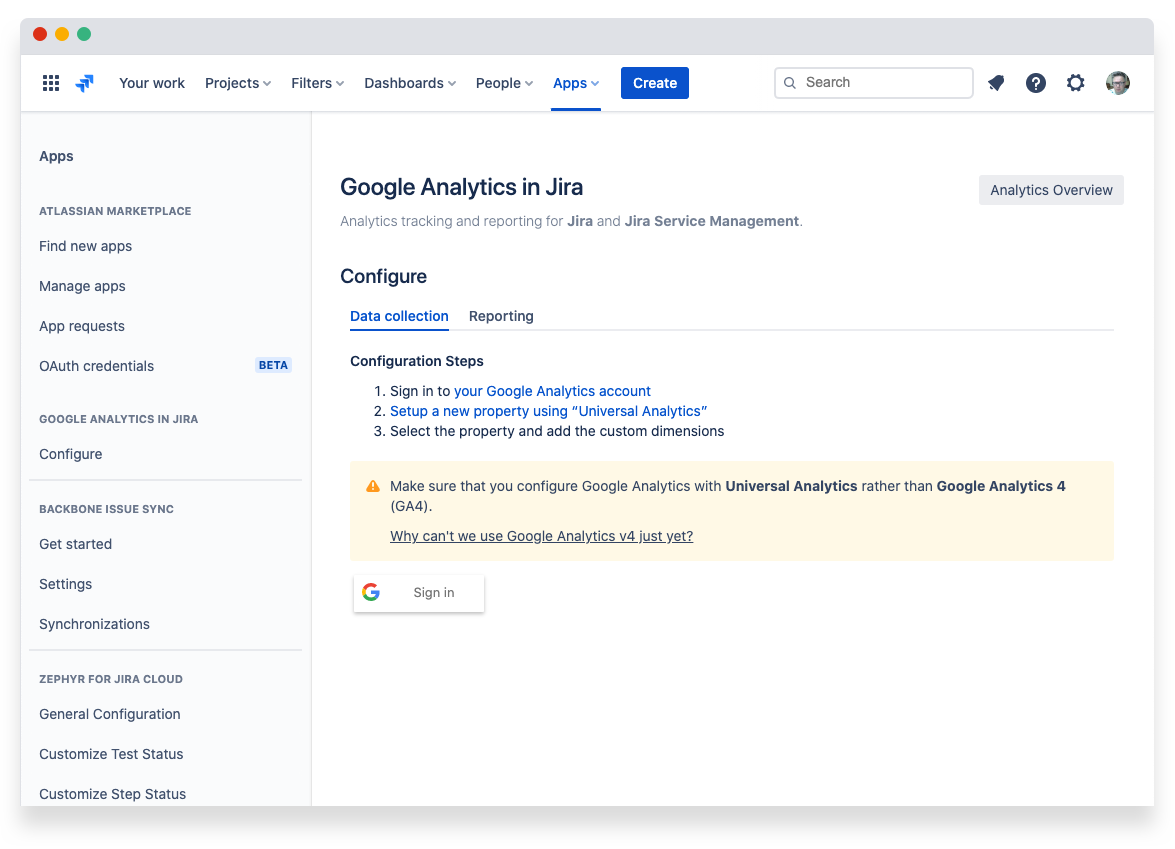Image resolution: width=1175 pixels, height=849 pixels.
Task: Open the People dropdown menu
Action: click(x=504, y=83)
